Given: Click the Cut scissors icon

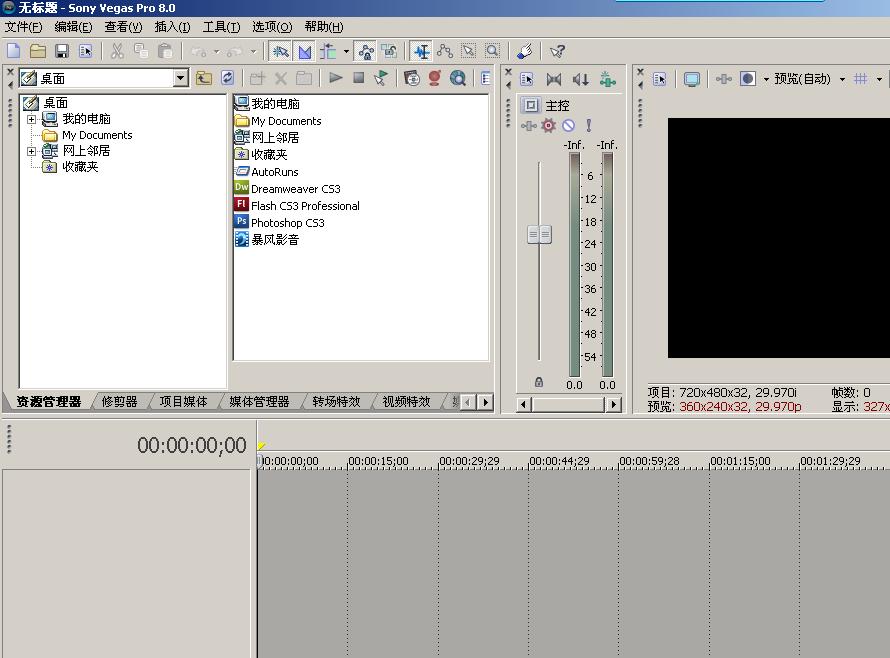Looking at the screenshot, I should point(117,51).
